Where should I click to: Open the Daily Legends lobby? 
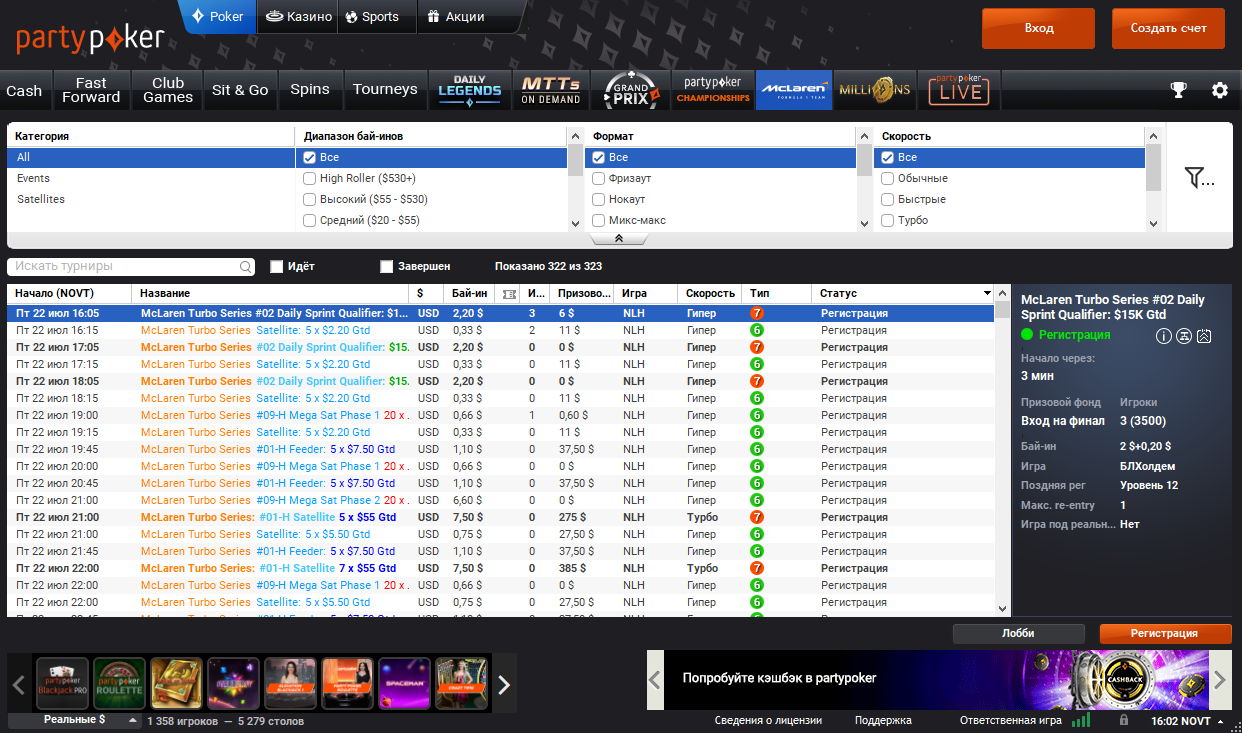coord(469,90)
